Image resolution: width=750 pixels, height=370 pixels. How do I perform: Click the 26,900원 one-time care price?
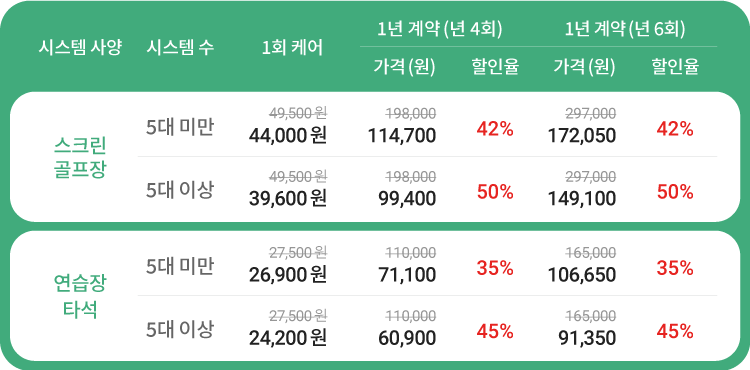click(287, 275)
